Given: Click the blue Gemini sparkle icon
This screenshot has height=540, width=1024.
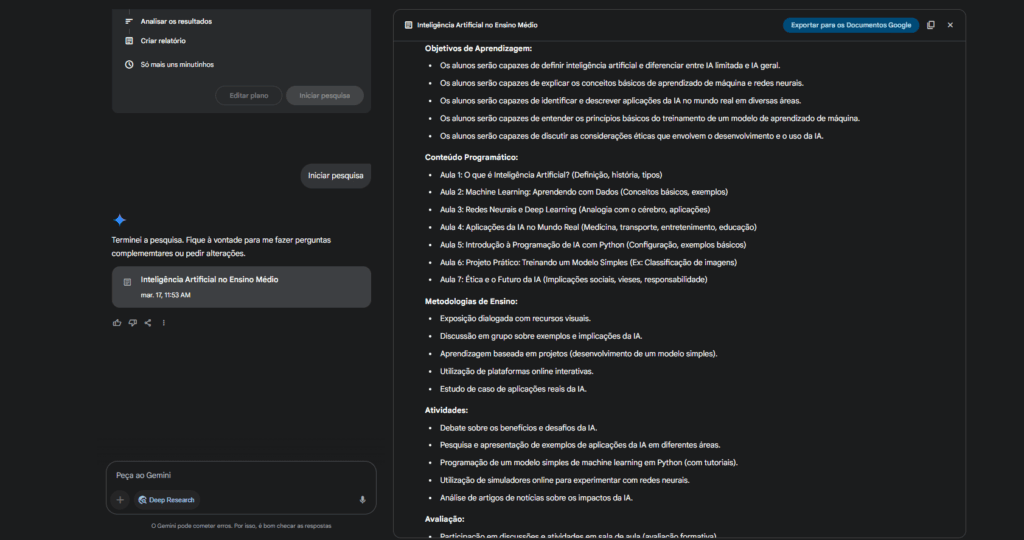Looking at the screenshot, I should (x=120, y=220).
